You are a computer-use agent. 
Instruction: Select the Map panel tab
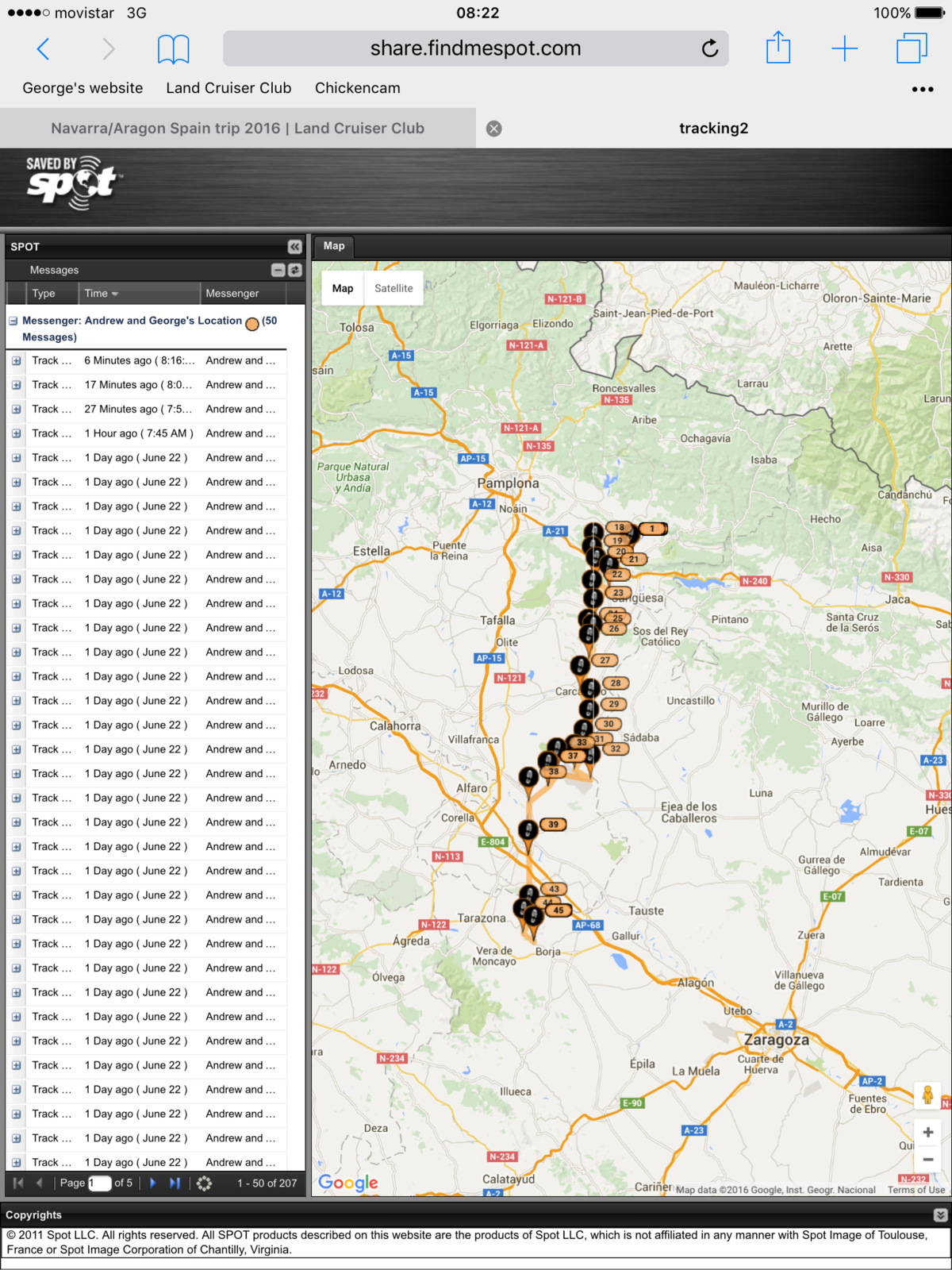pyautogui.click(x=334, y=246)
